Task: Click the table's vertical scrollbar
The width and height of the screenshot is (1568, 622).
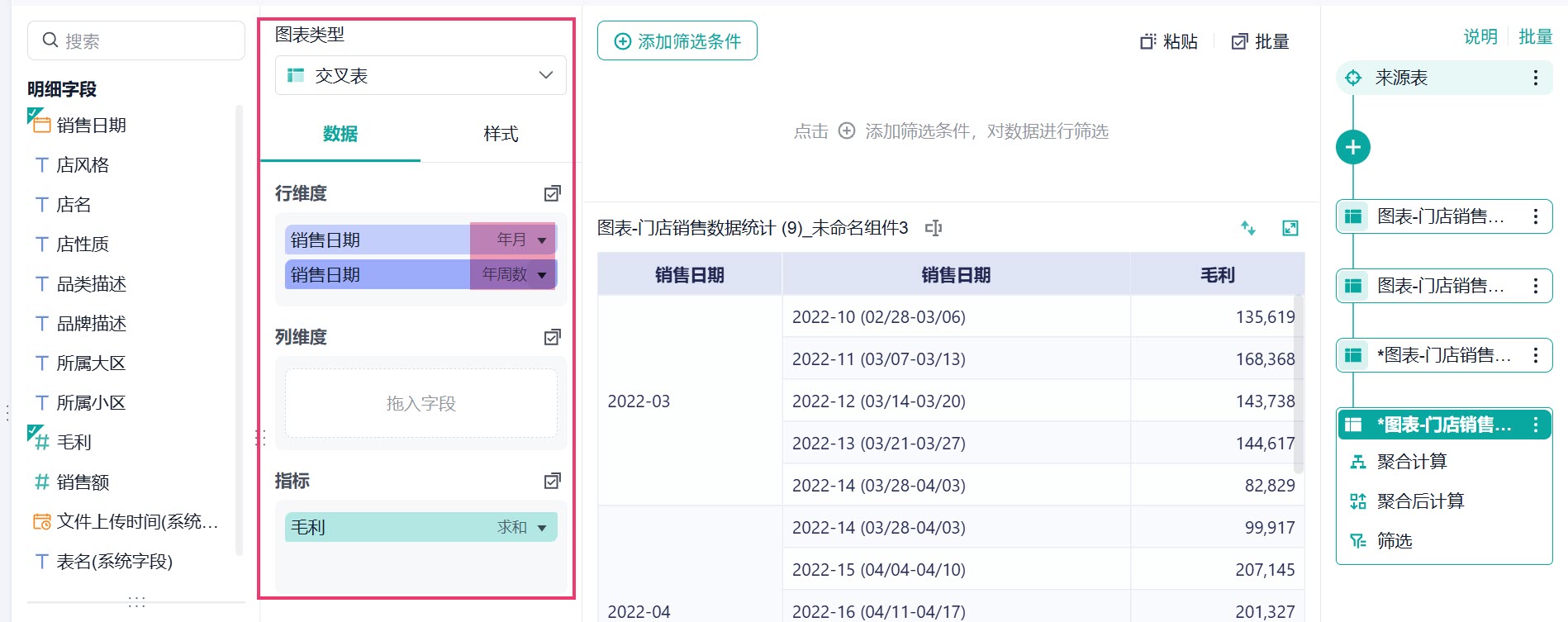Action: [1299, 384]
